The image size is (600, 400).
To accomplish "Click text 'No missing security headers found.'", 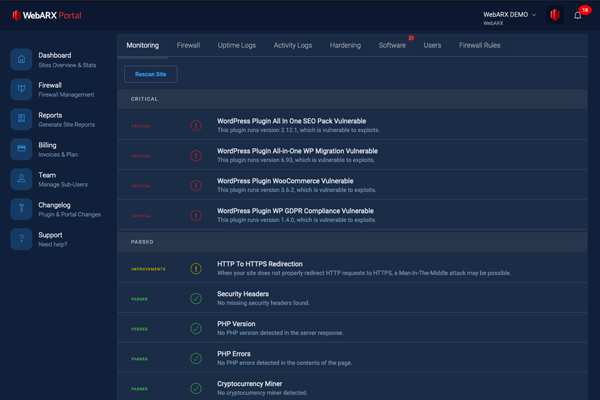I will click(263, 303).
